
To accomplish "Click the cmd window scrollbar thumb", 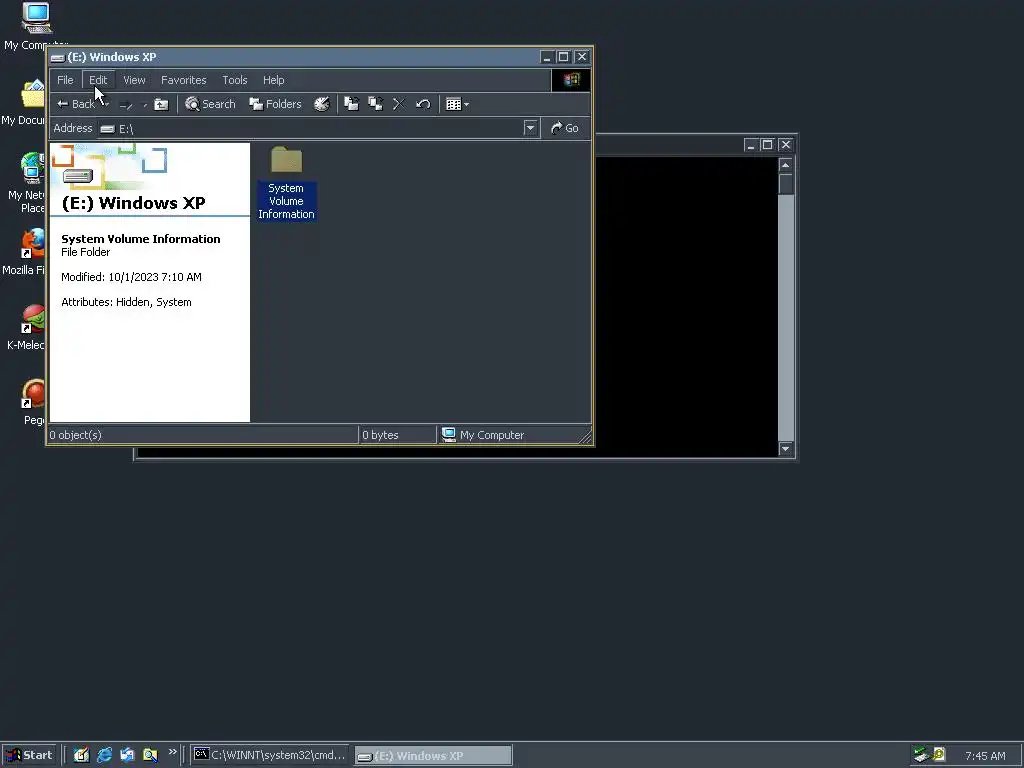I will click(786, 184).
